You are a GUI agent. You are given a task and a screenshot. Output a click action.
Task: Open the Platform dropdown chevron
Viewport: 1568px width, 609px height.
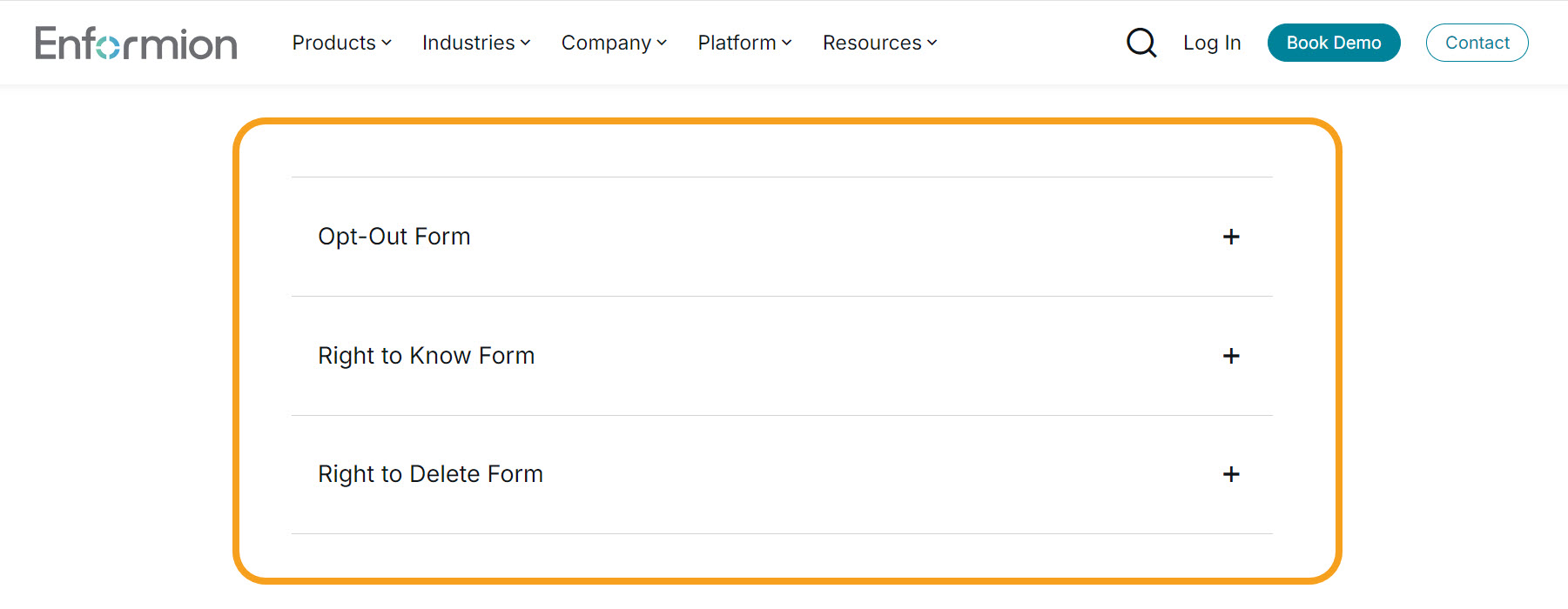787,43
